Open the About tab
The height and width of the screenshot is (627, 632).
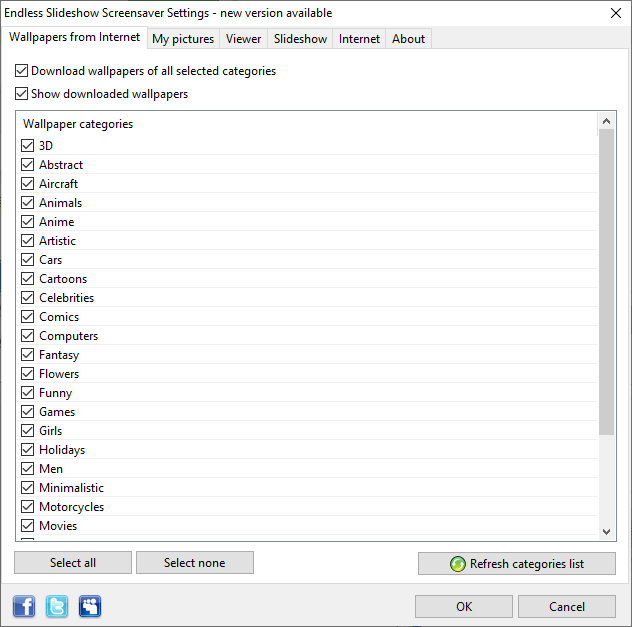tap(408, 39)
